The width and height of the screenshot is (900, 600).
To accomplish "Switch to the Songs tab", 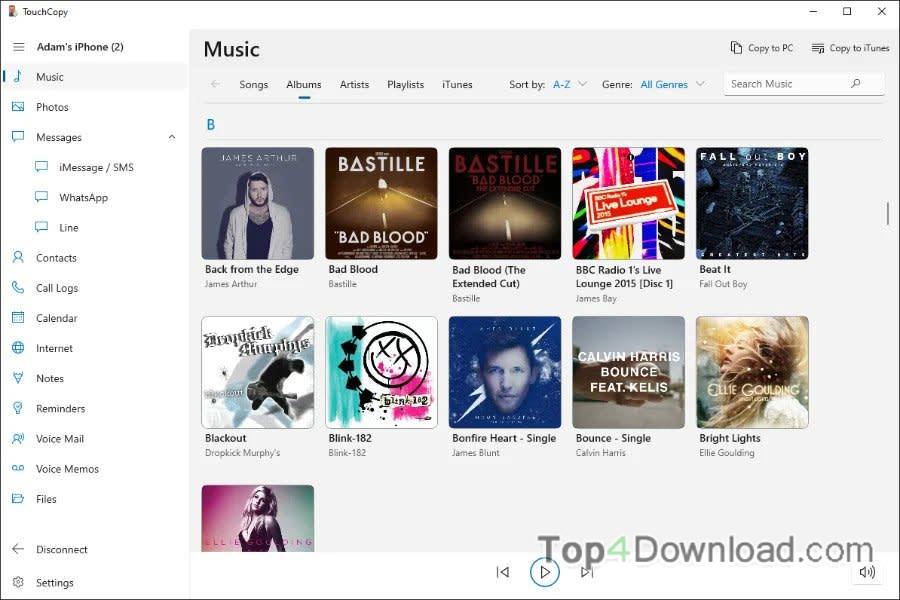I will (x=254, y=84).
